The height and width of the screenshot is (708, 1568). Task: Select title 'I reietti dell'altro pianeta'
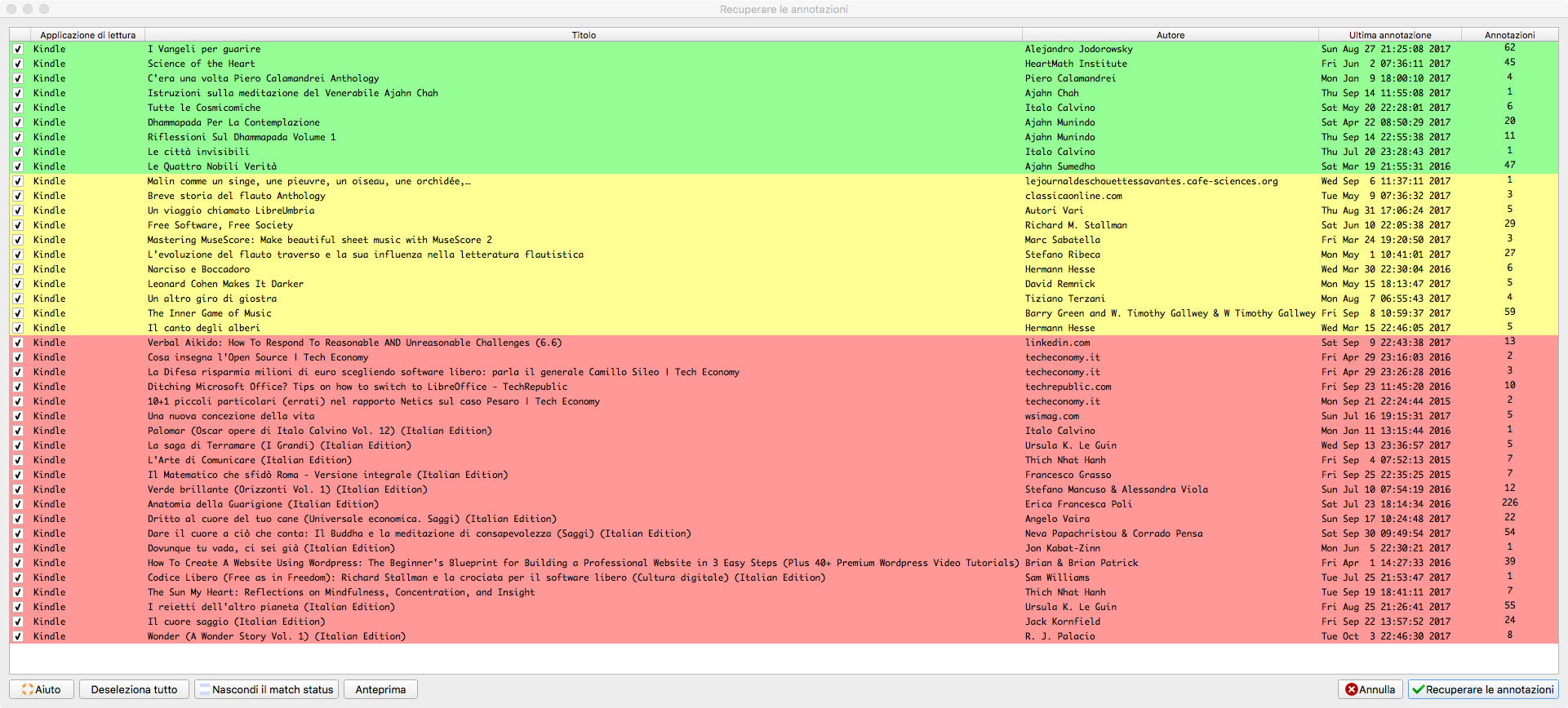(x=271, y=607)
